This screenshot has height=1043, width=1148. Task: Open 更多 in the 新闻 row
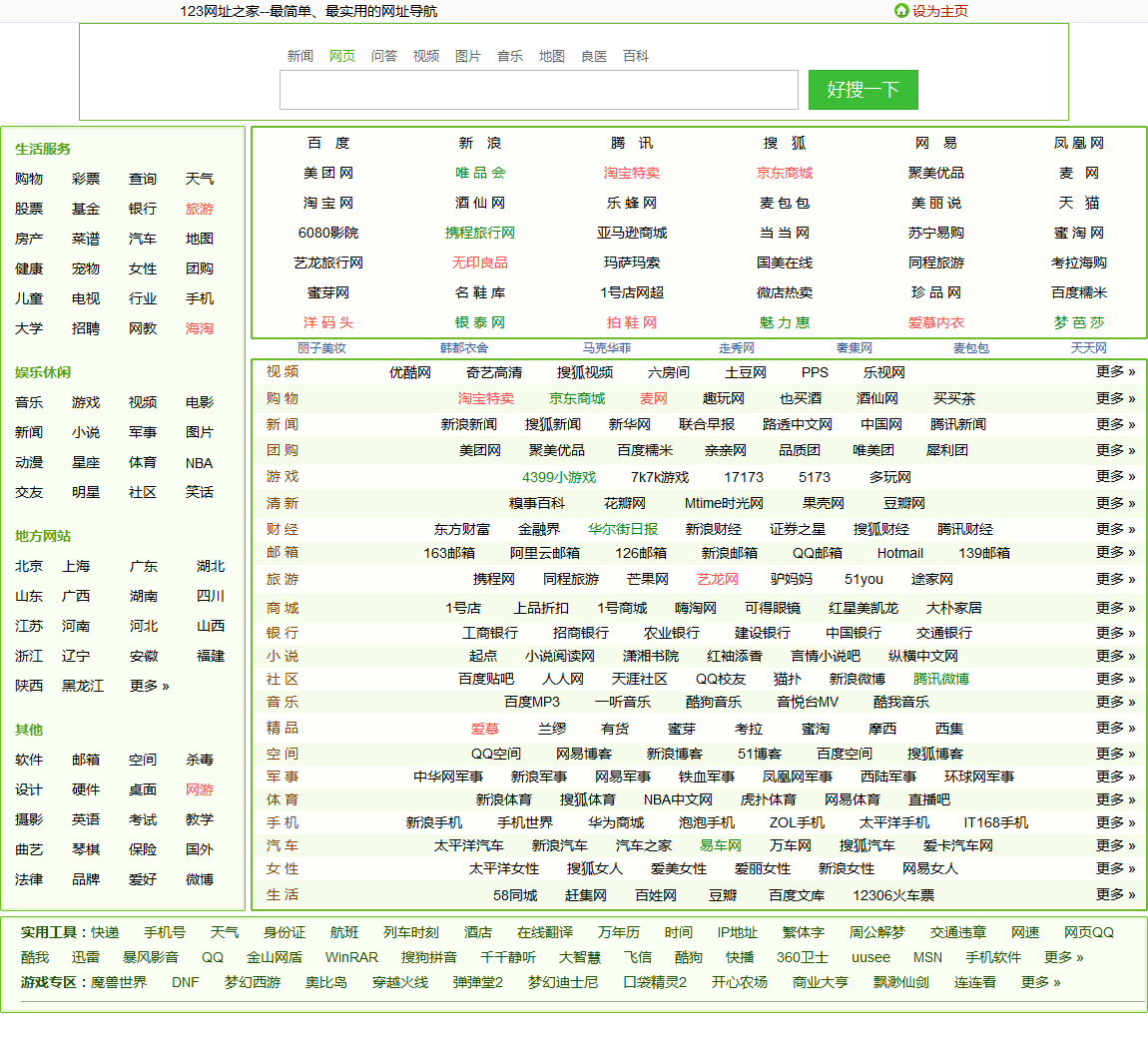1115,424
